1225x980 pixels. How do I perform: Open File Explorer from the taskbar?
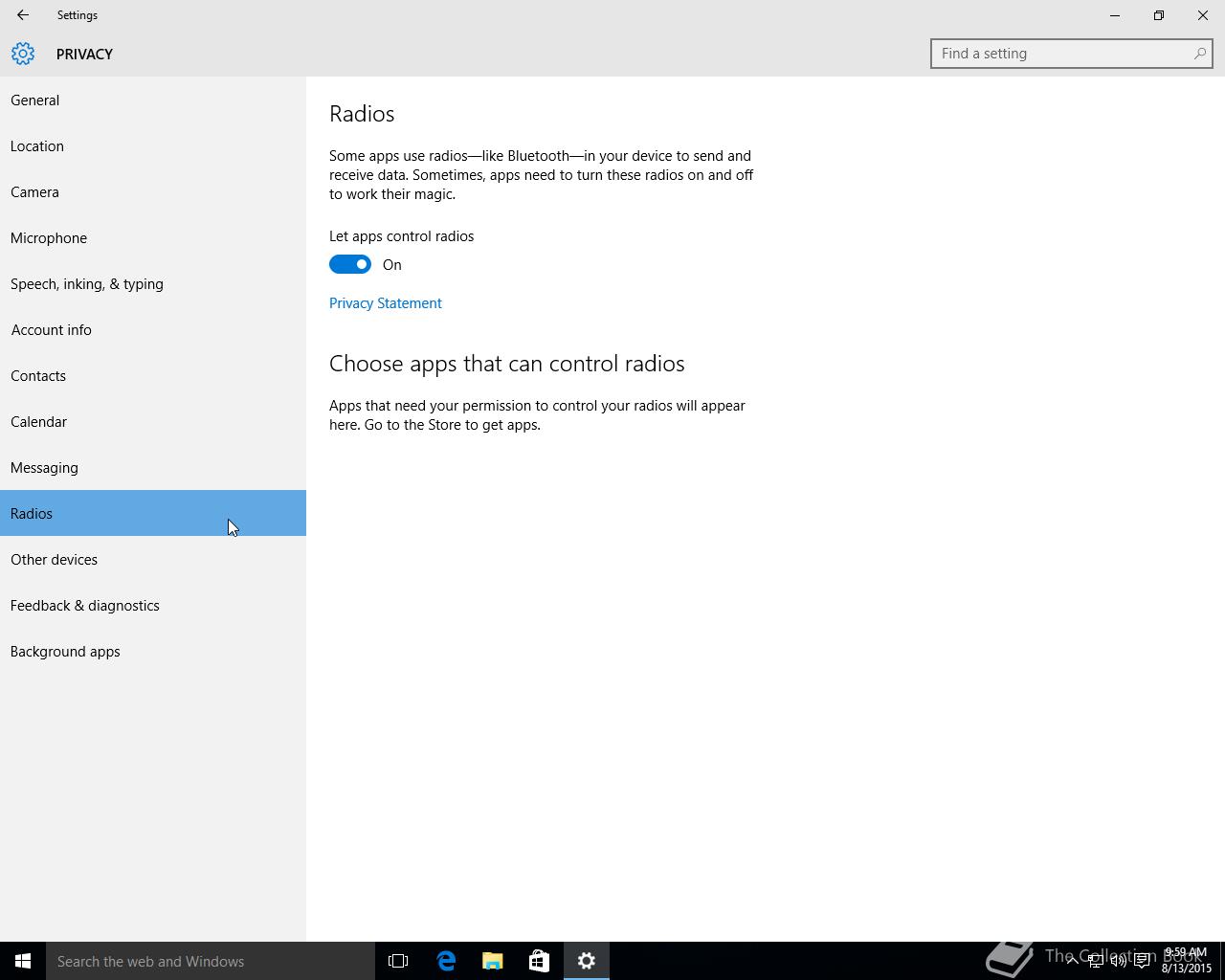[x=493, y=961]
